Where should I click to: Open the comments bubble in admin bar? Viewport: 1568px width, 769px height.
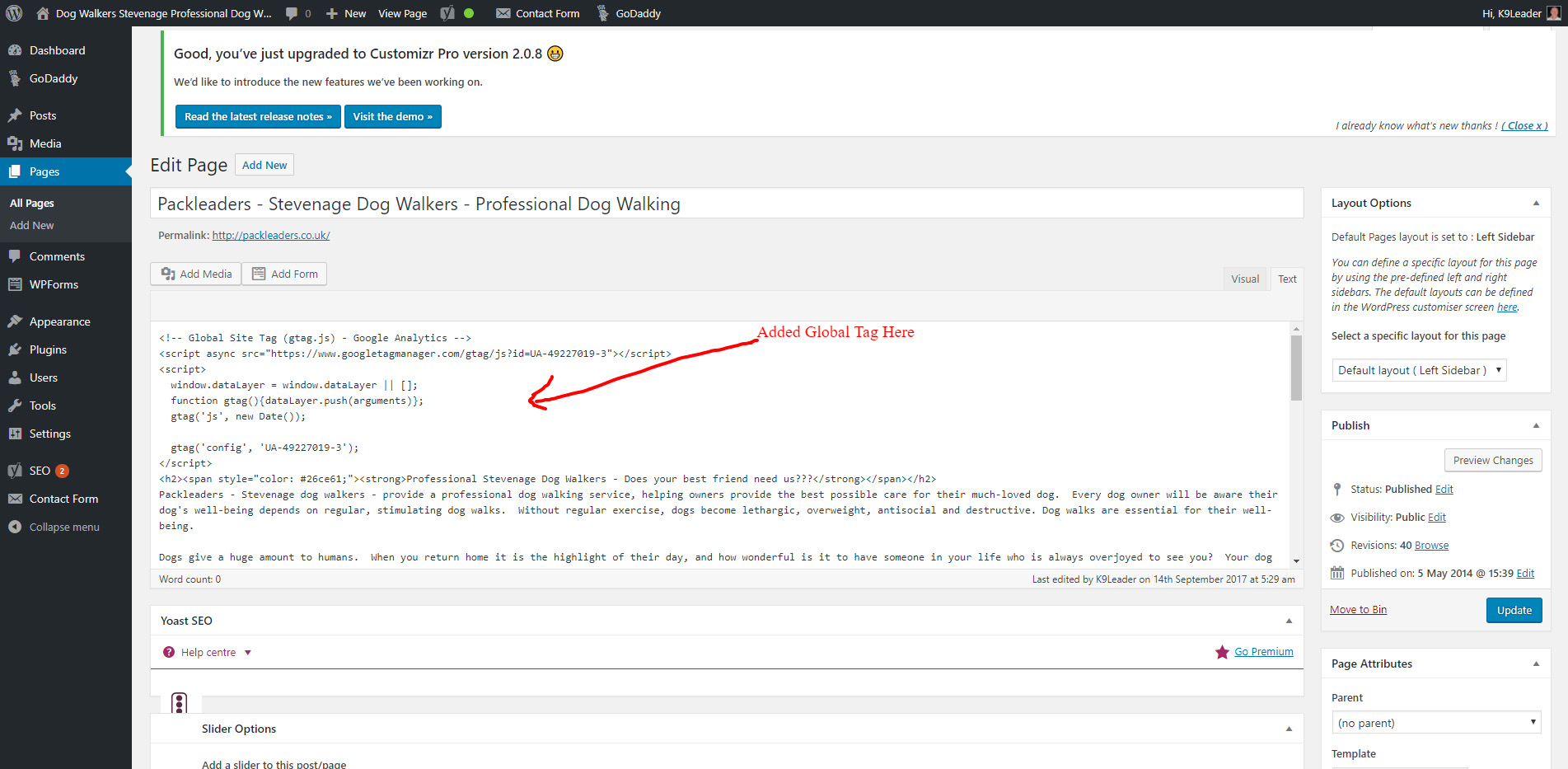pyautogui.click(x=298, y=13)
